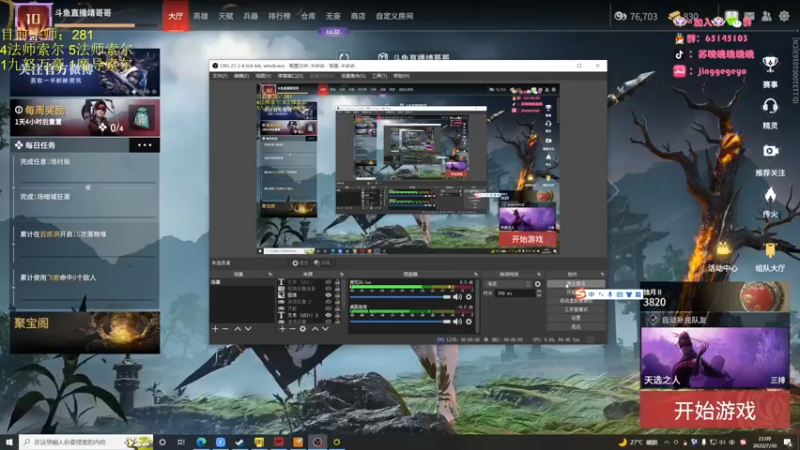Adjust transition duration stepper arrows
This screenshot has width=800, height=450.
coord(539,293)
